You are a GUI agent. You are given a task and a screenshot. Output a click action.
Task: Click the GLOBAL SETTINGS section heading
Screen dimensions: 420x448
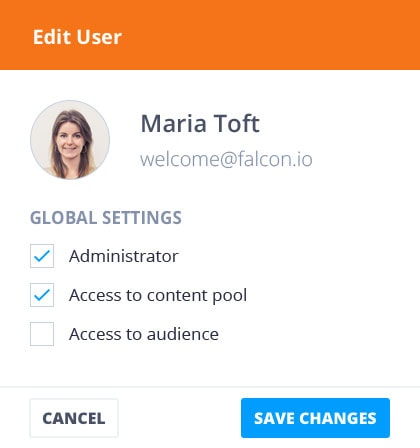[106, 218]
